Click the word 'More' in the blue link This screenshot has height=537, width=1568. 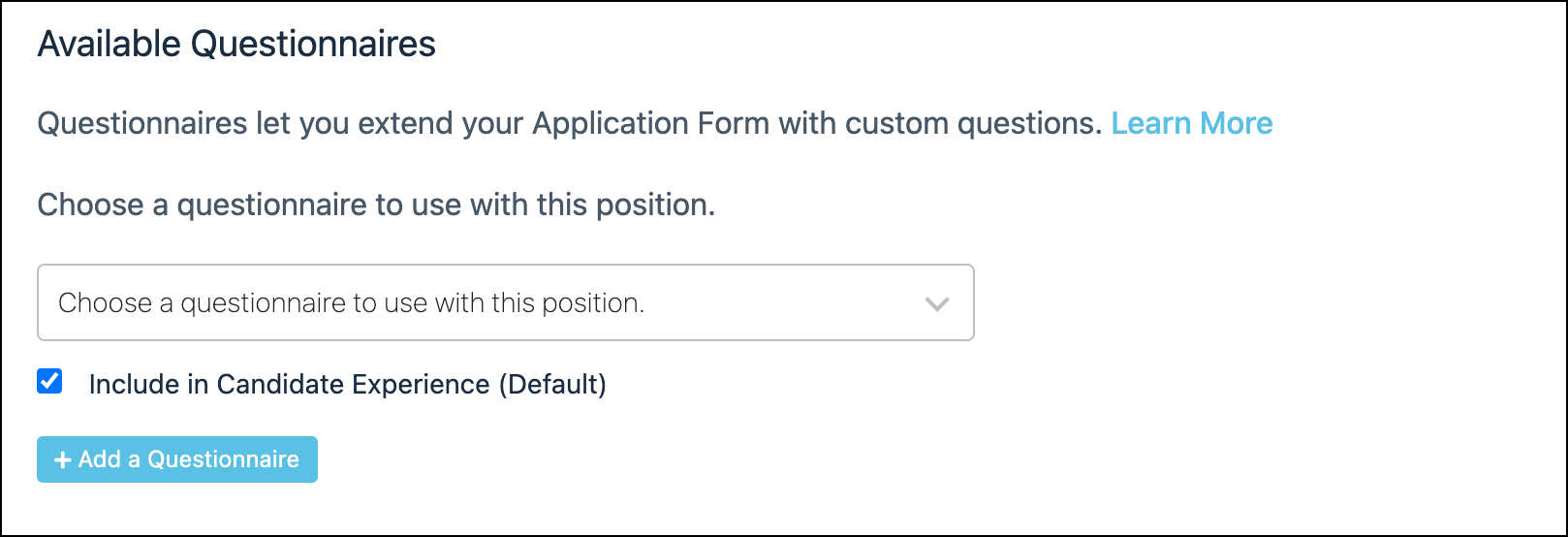[x=1236, y=124]
